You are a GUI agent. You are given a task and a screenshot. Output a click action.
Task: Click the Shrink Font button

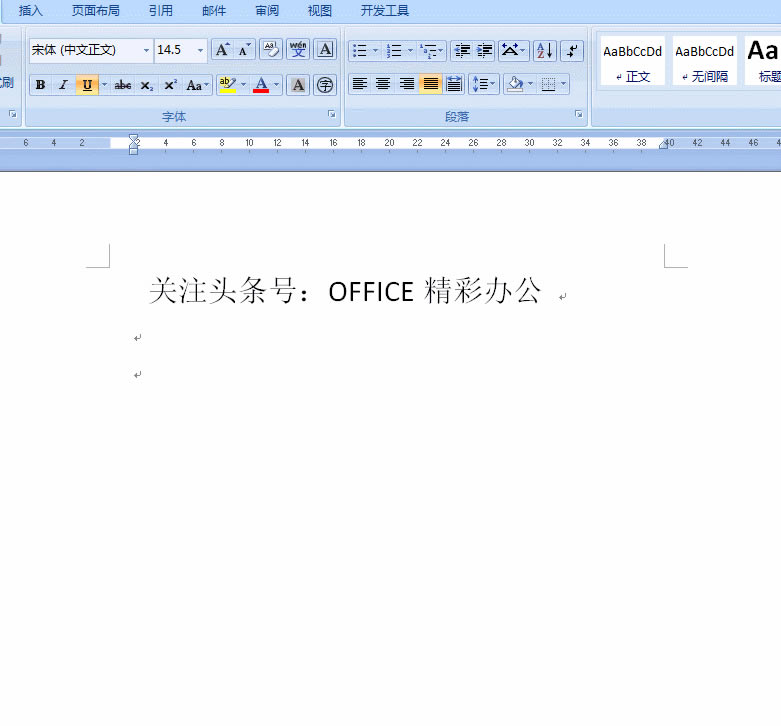click(x=244, y=50)
